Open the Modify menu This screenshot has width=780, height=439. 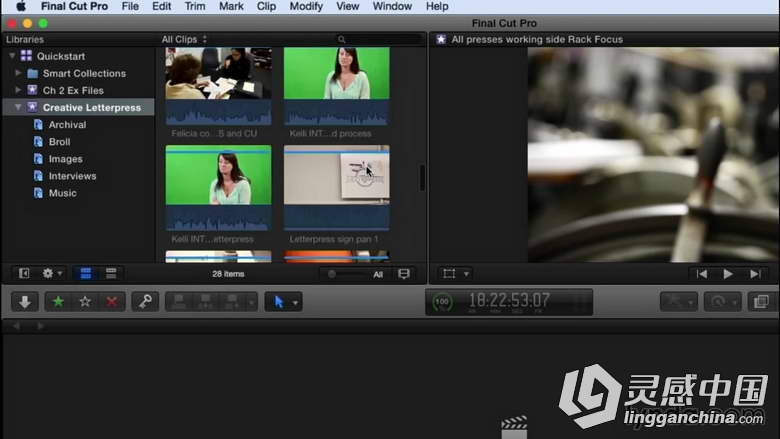click(x=306, y=6)
